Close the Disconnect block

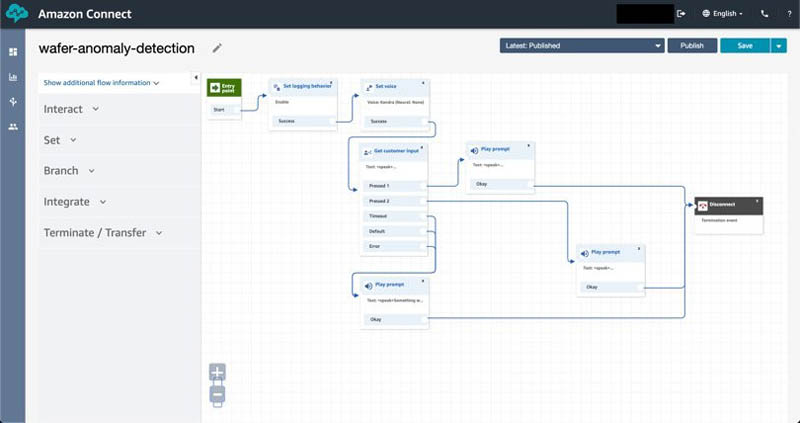coord(757,201)
